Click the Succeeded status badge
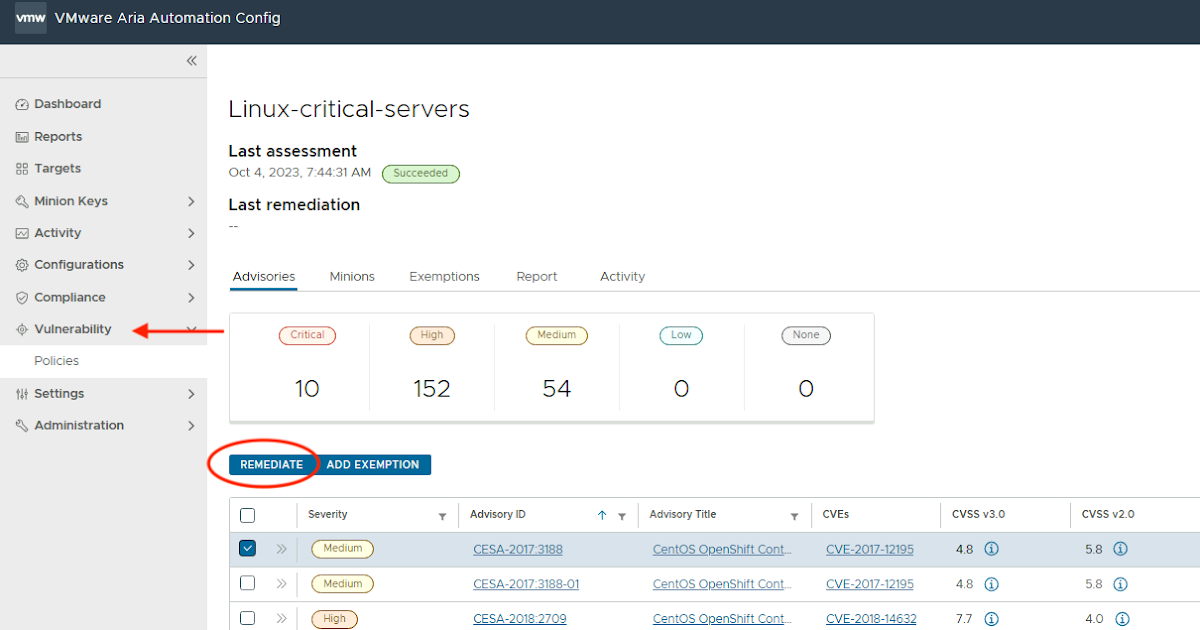1200x630 pixels. (x=421, y=173)
